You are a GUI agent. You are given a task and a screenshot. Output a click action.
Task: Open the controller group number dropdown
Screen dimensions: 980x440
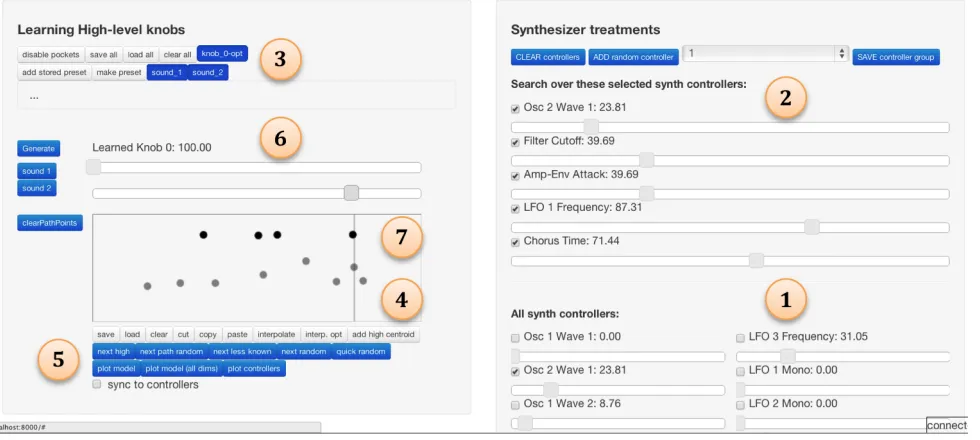(766, 54)
